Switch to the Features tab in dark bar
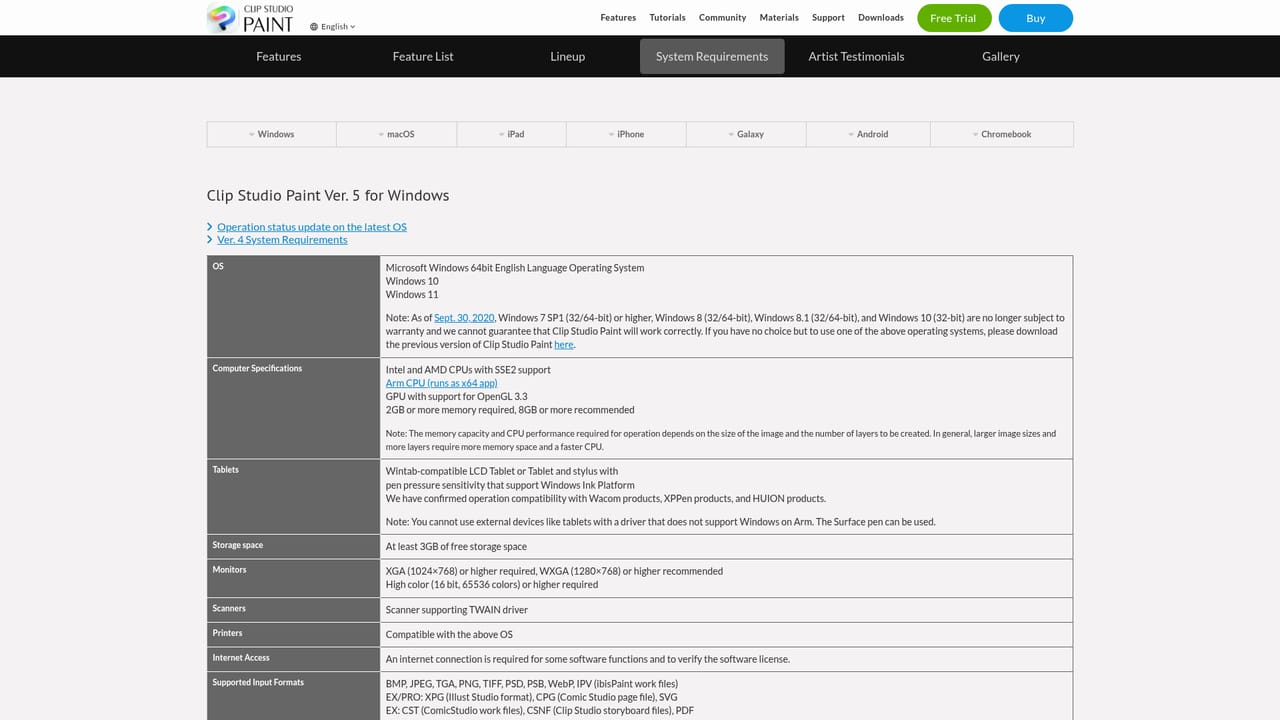This screenshot has width=1280, height=720. (279, 56)
